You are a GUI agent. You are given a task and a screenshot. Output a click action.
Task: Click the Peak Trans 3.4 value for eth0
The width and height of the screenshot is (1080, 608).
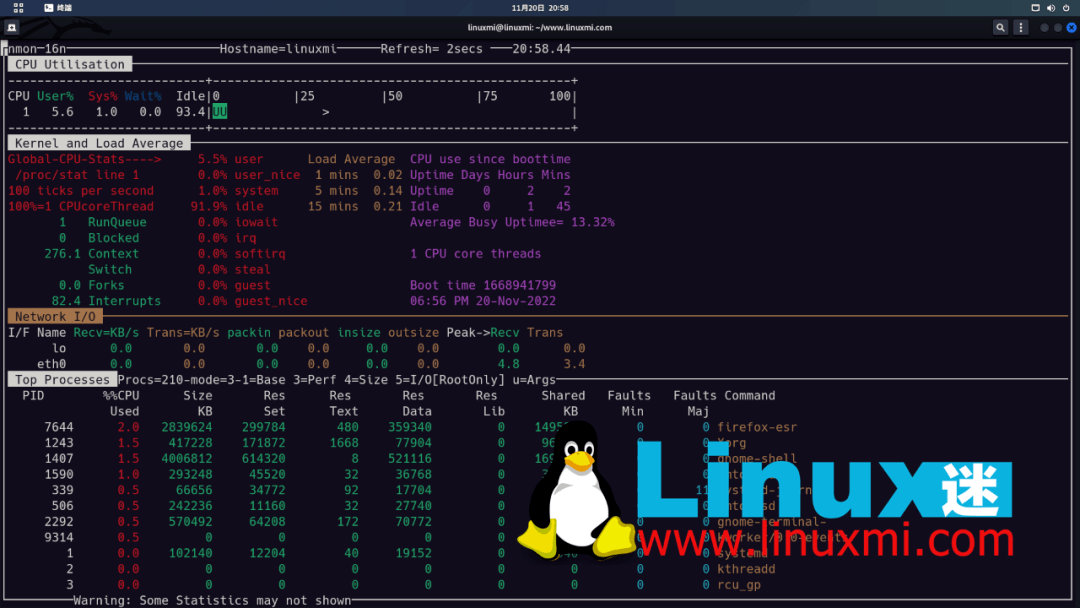tap(574, 364)
